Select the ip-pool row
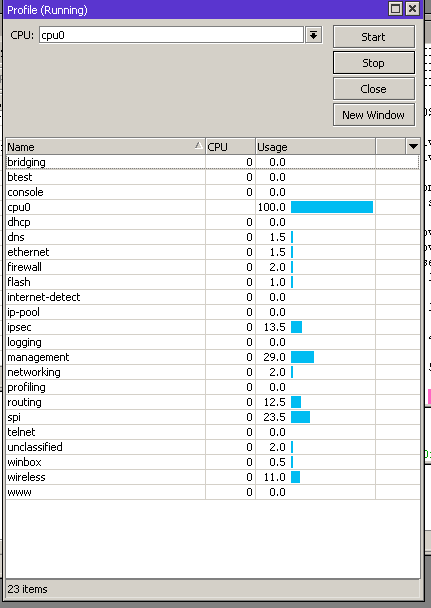This screenshot has width=431, height=608. [x=213, y=312]
